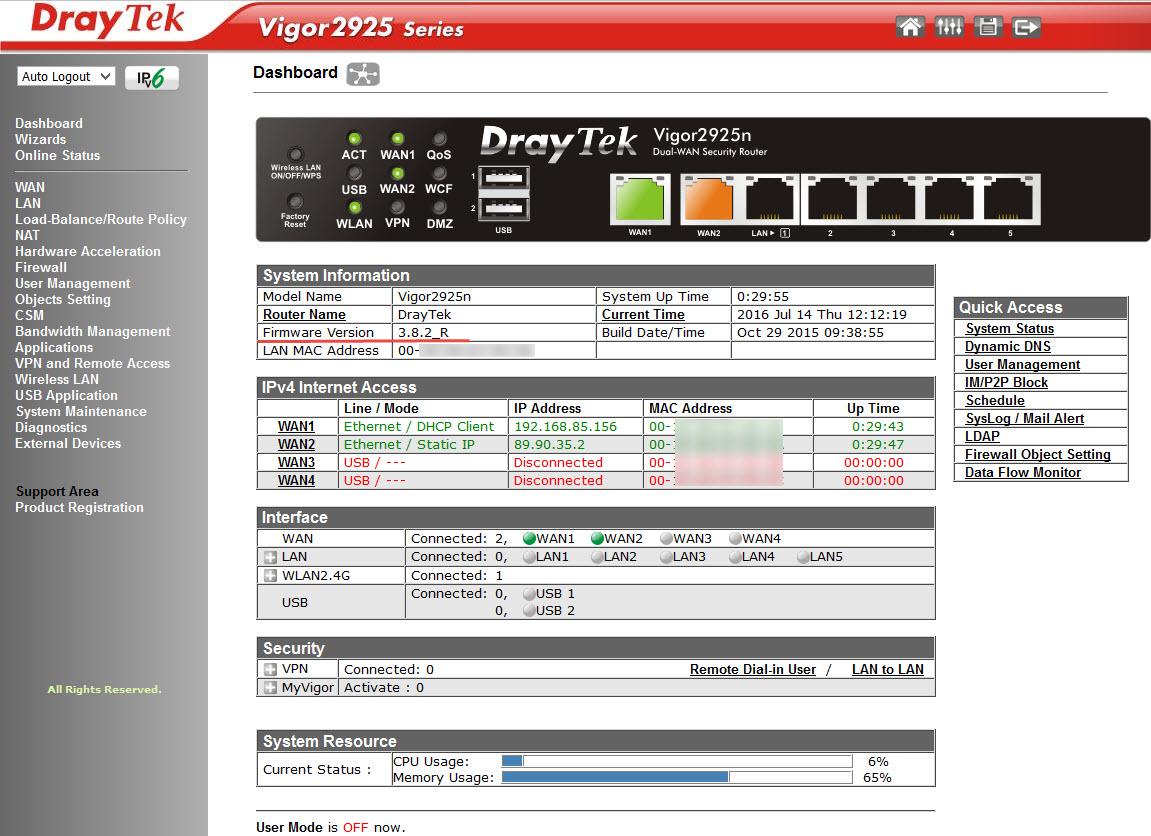The height and width of the screenshot is (836, 1151).
Task: Click the DMZ LED indicator
Action: pyautogui.click(x=439, y=208)
